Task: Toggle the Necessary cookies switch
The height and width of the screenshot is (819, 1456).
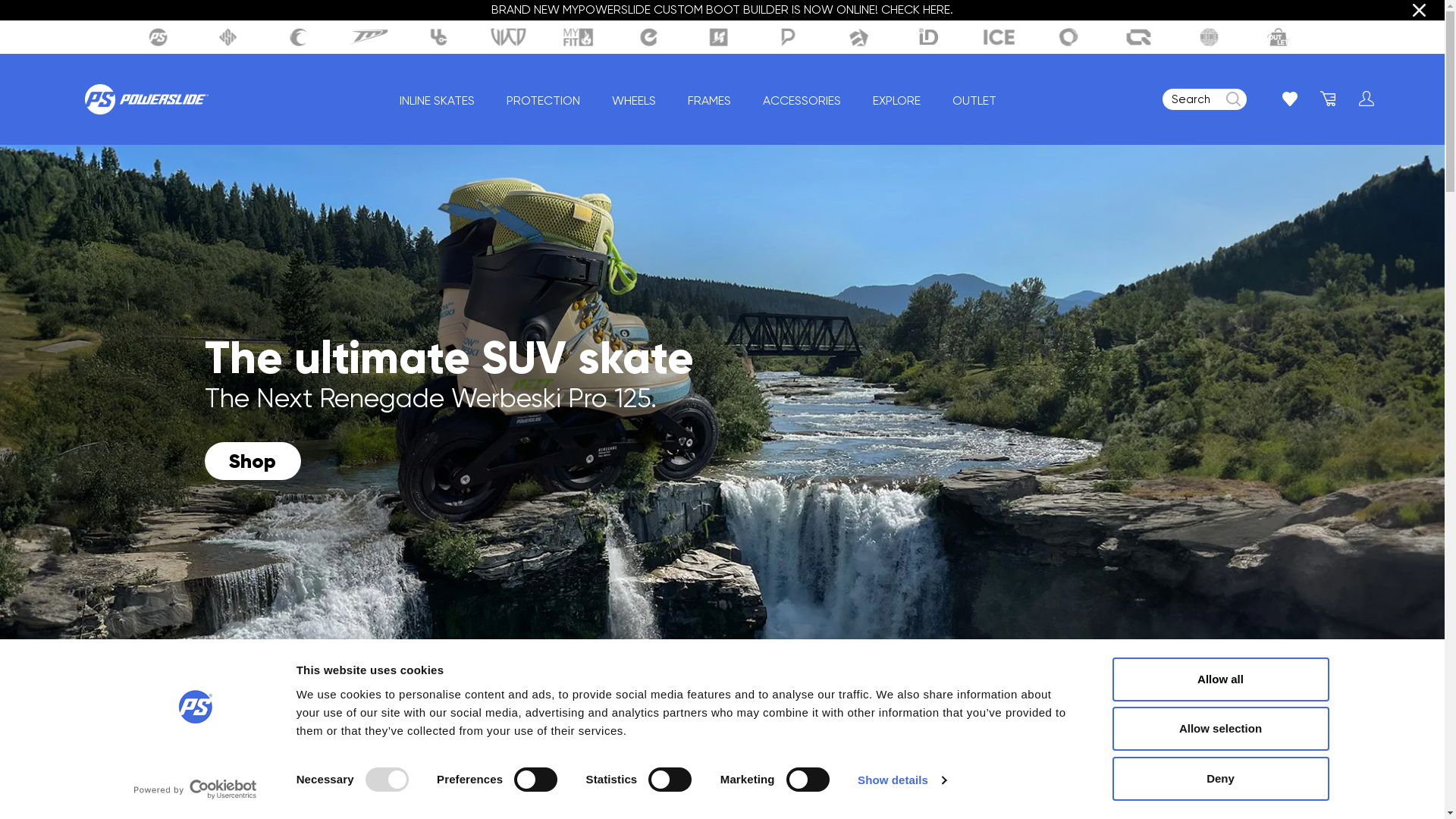Action: pos(387,780)
